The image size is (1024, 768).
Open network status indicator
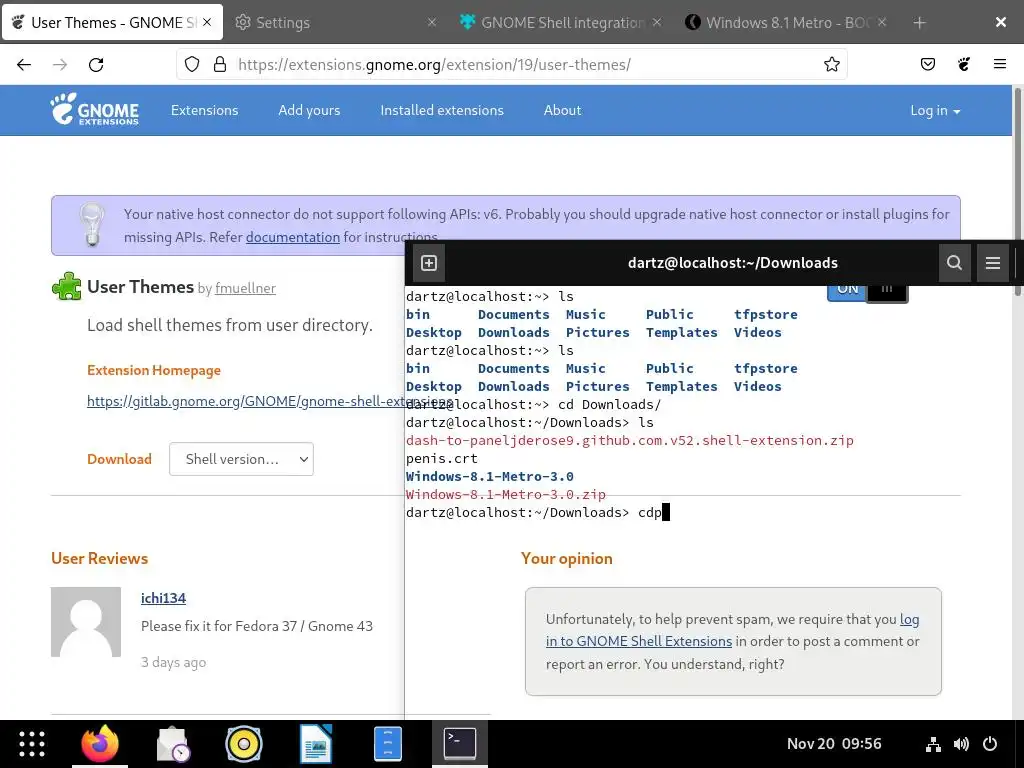coord(933,744)
